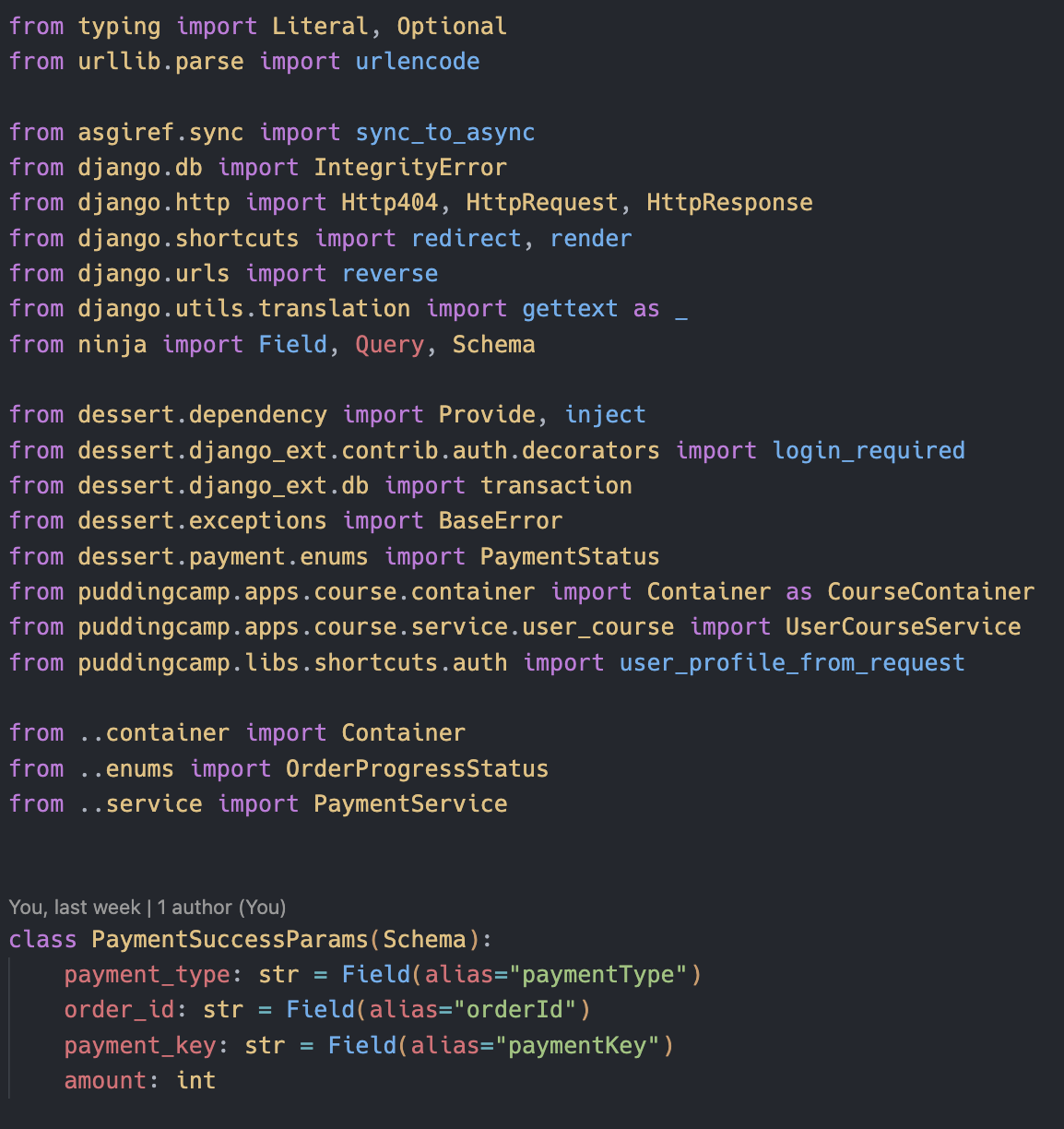Place cursor on the urlencode import

(x=418, y=62)
